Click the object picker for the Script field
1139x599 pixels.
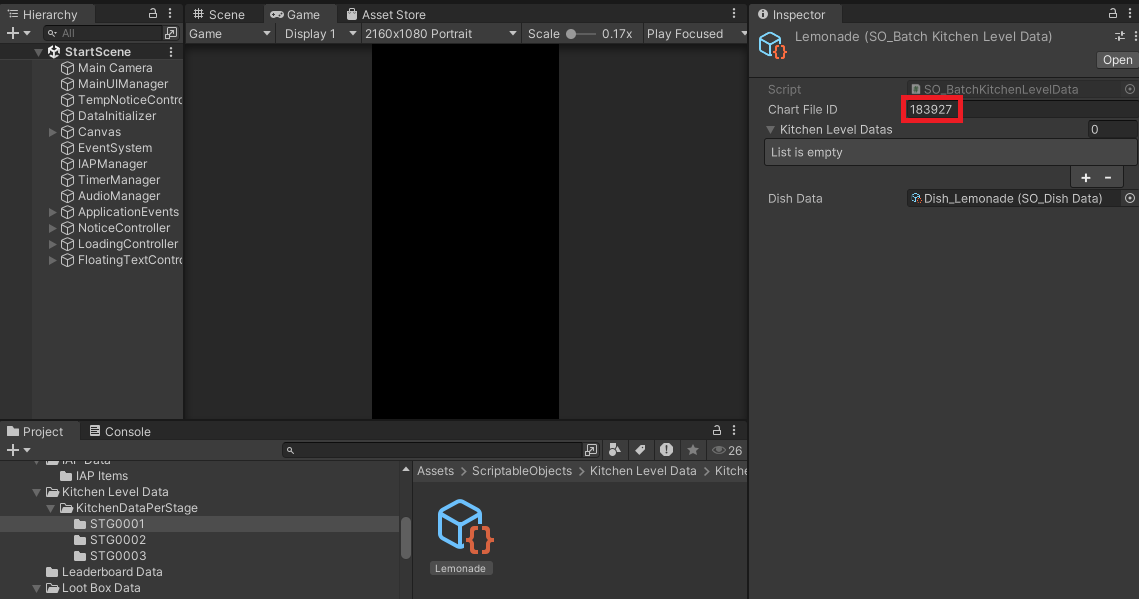1130,89
